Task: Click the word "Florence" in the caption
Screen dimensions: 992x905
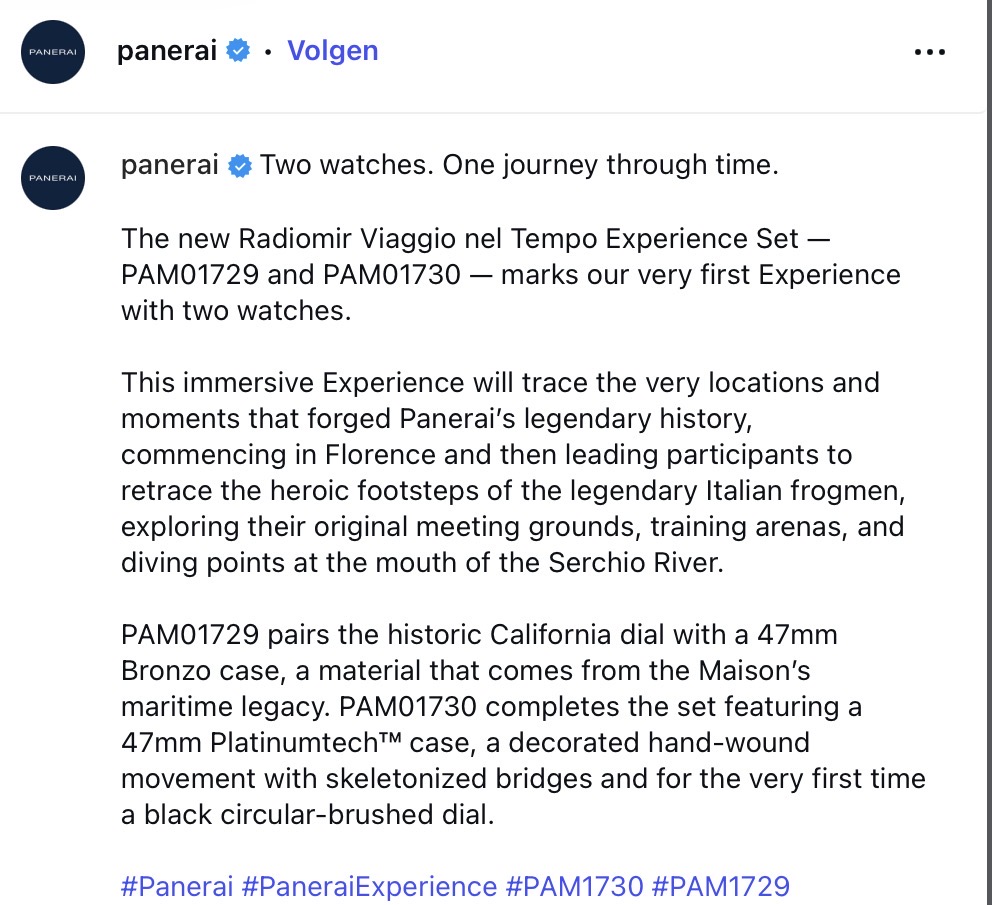Action: click(375, 454)
